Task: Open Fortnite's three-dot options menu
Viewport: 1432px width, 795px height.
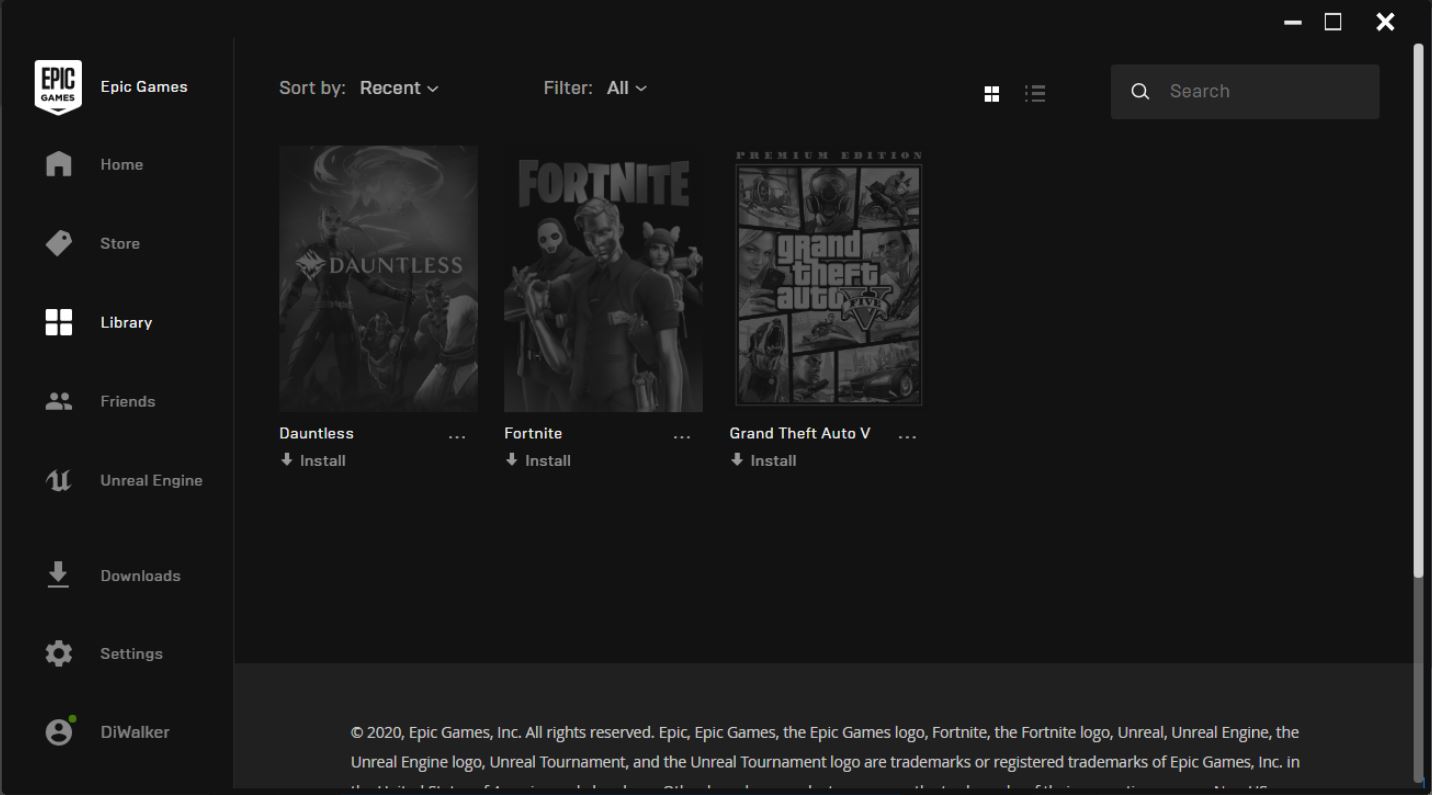Action: click(682, 437)
